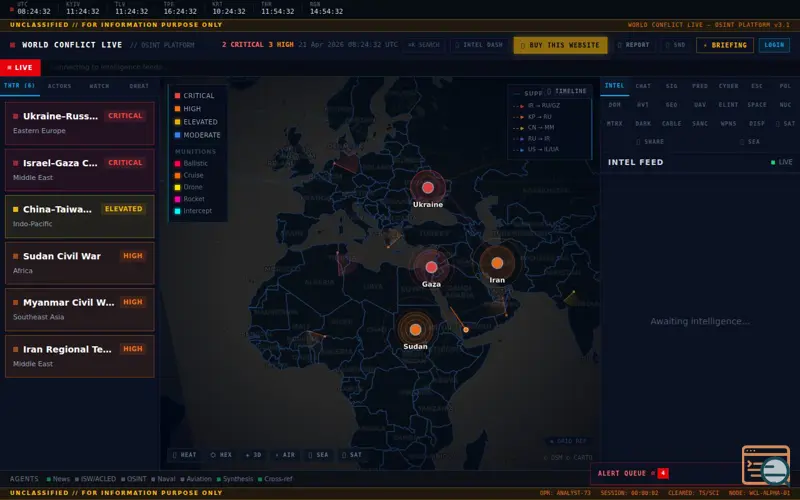Toggle GRID REF overlay
Viewport: 800px width, 500px height.
pyautogui.click(x=568, y=441)
